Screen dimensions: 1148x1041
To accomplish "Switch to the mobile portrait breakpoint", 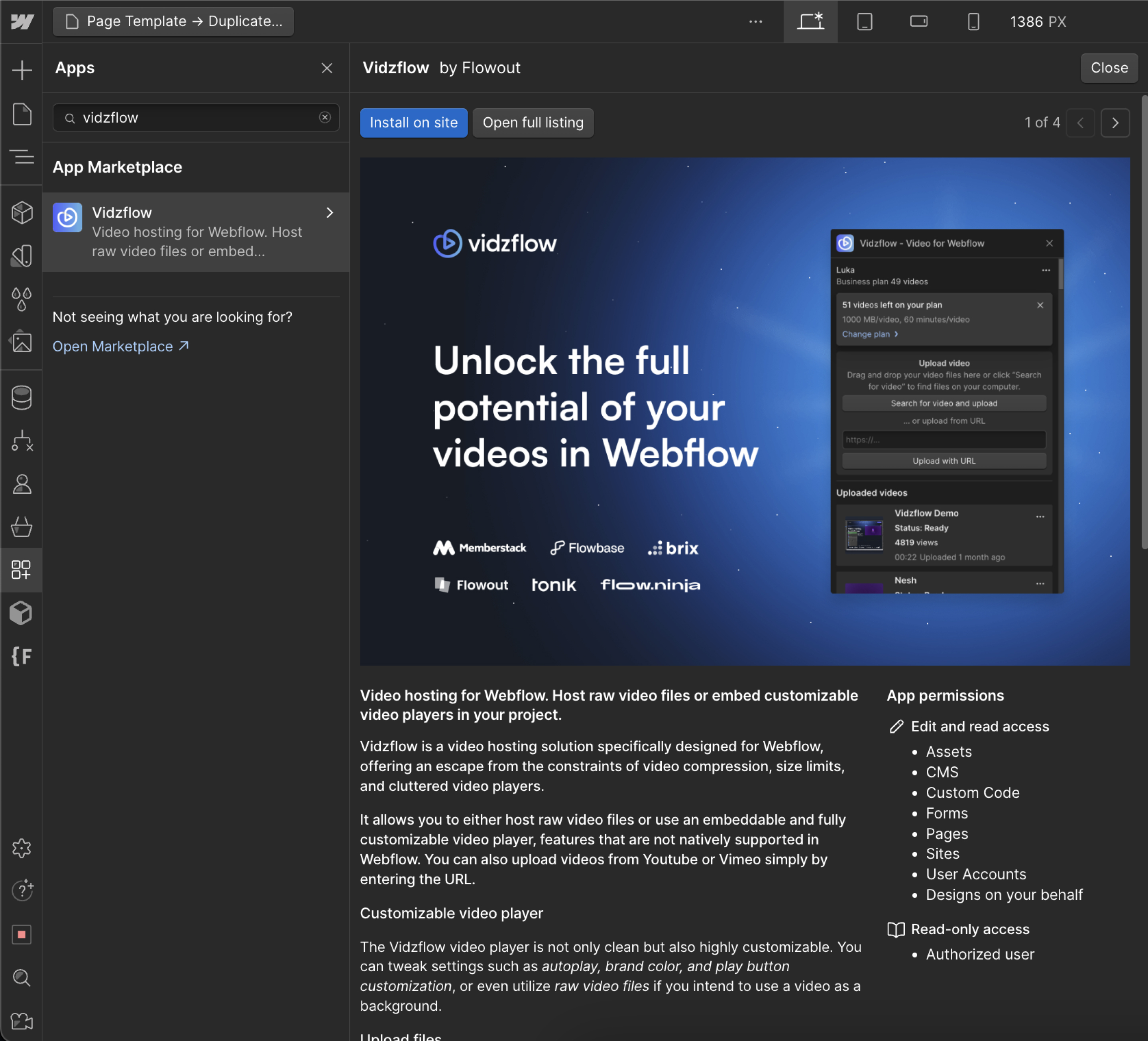I will click(973, 22).
